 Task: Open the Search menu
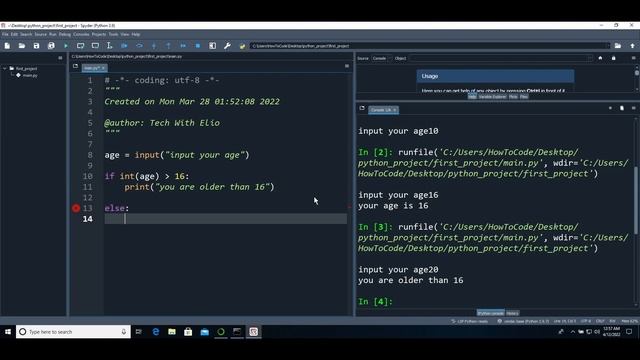pos(26,34)
